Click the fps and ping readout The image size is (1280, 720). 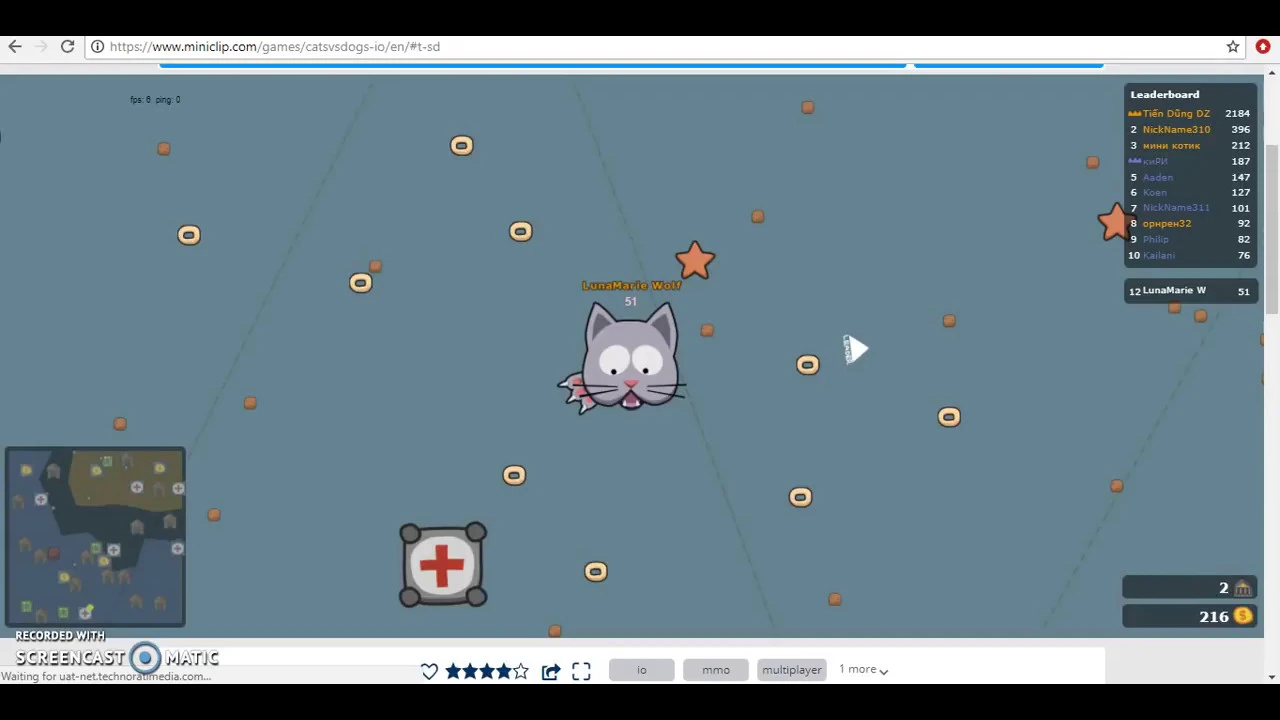[x=155, y=99]
